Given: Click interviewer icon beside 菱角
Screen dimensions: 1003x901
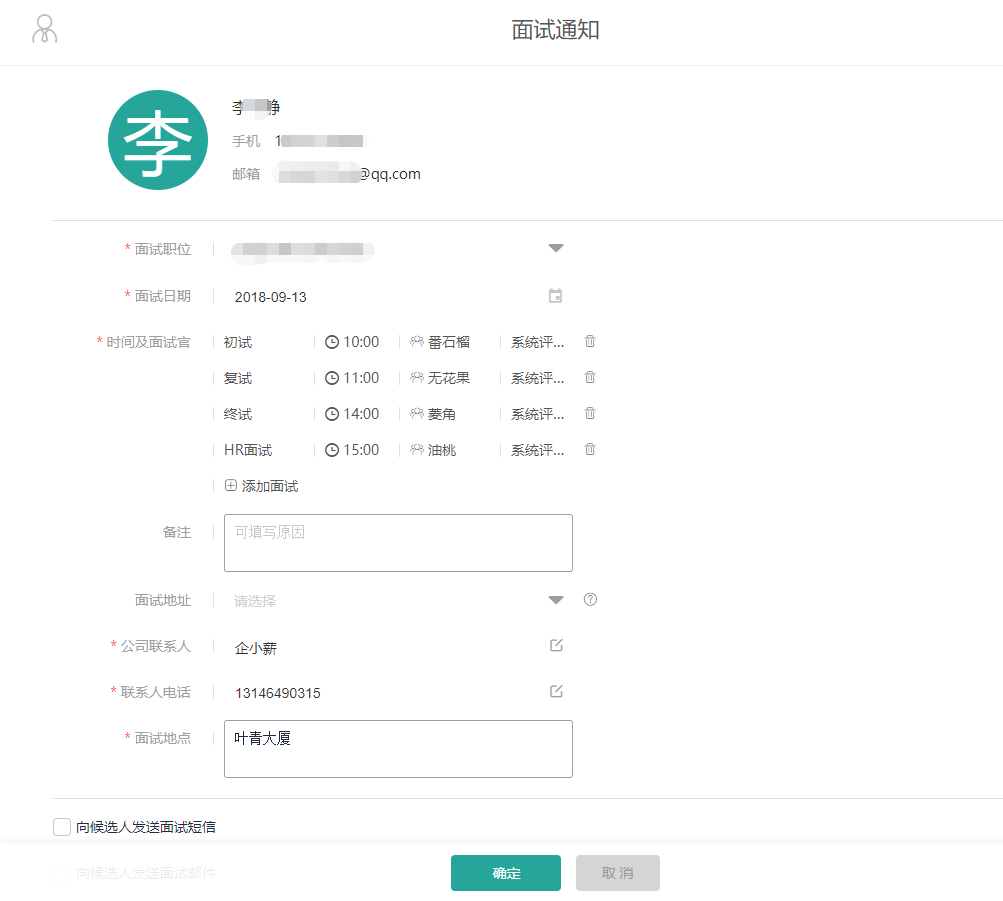Looking at the screenshot, I should coord(417,413).
